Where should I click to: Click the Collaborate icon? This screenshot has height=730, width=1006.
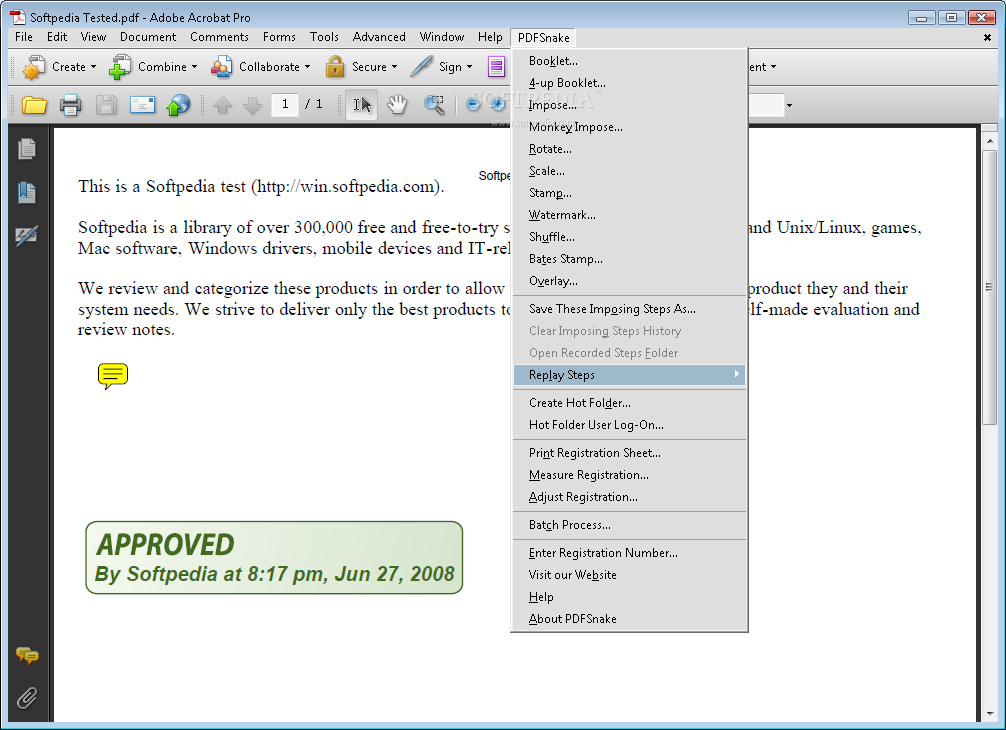(x=221, y=67)
